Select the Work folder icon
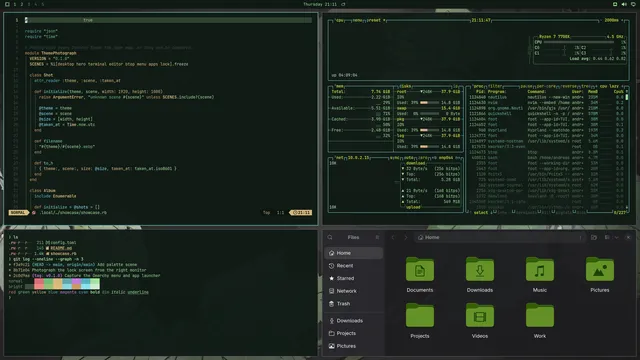Image resolution: width=640 pixels, height=360 pixels. (x=540, y=316)
